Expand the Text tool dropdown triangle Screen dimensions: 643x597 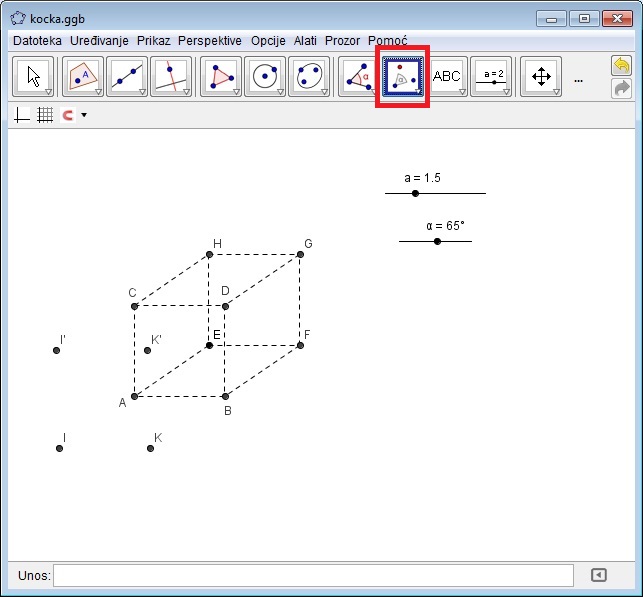point(462,92)
